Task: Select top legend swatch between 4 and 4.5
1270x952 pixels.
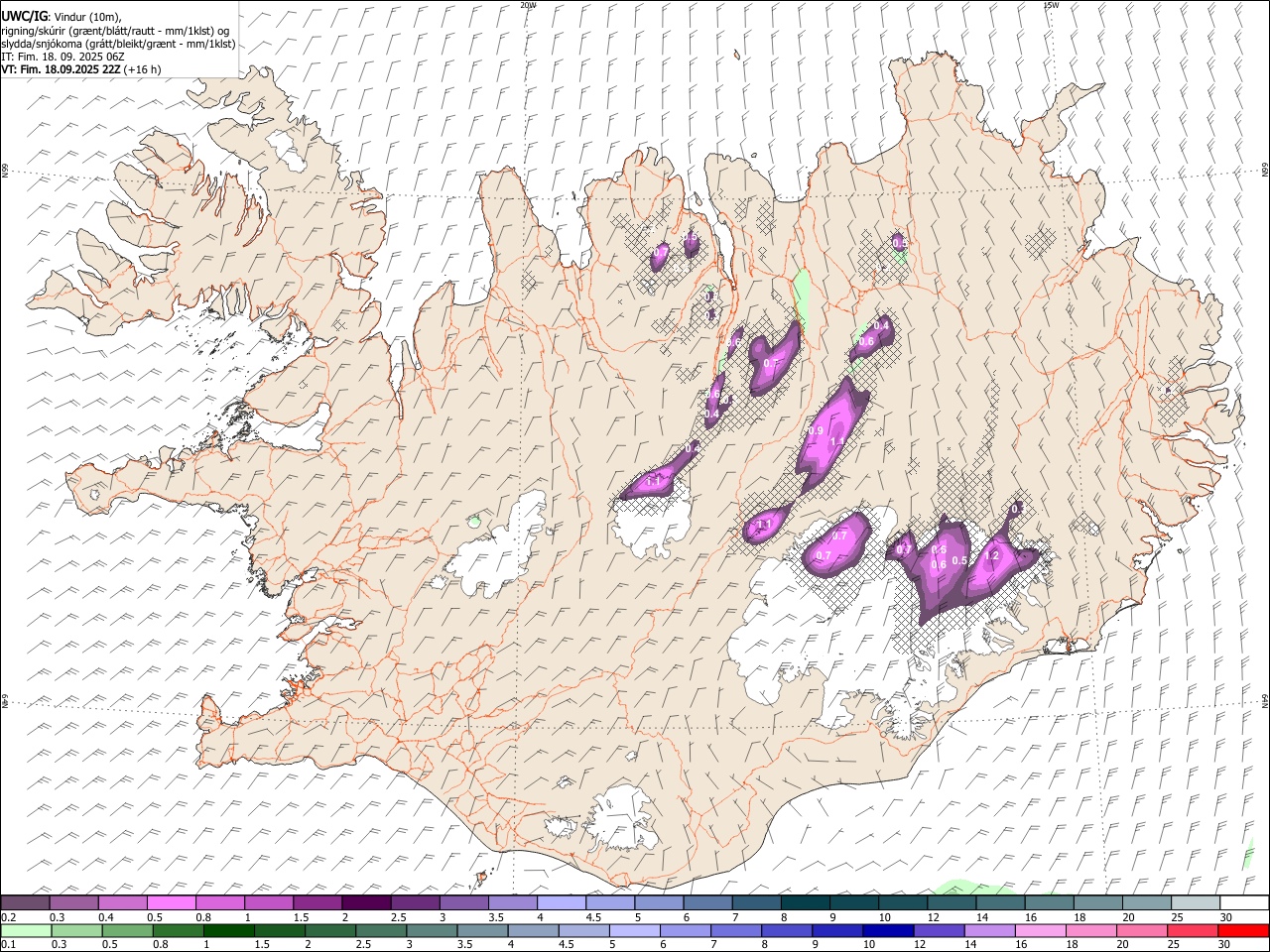Action: click(x=562, y=903)
